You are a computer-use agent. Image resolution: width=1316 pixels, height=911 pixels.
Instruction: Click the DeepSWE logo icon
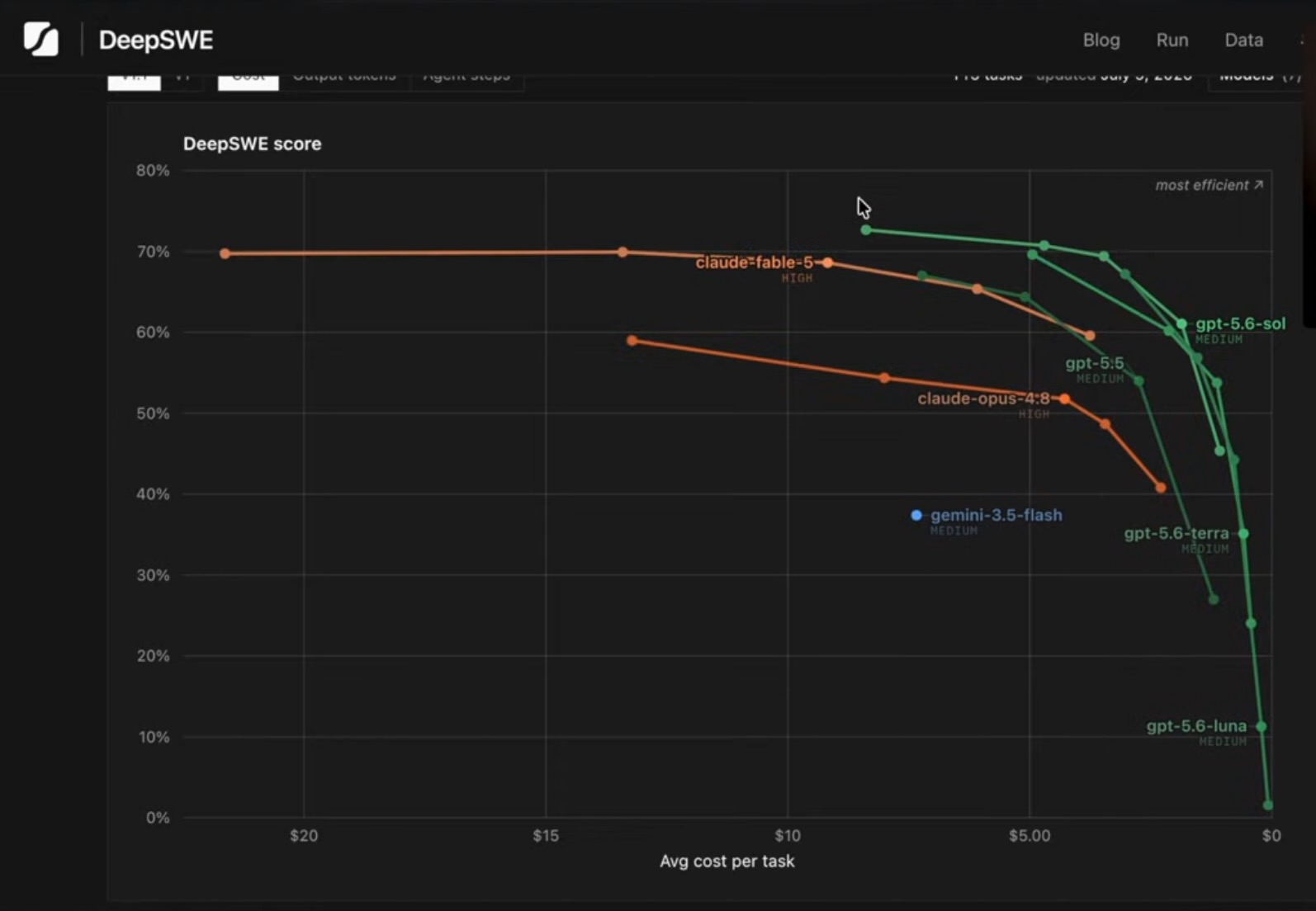(41, 39)
